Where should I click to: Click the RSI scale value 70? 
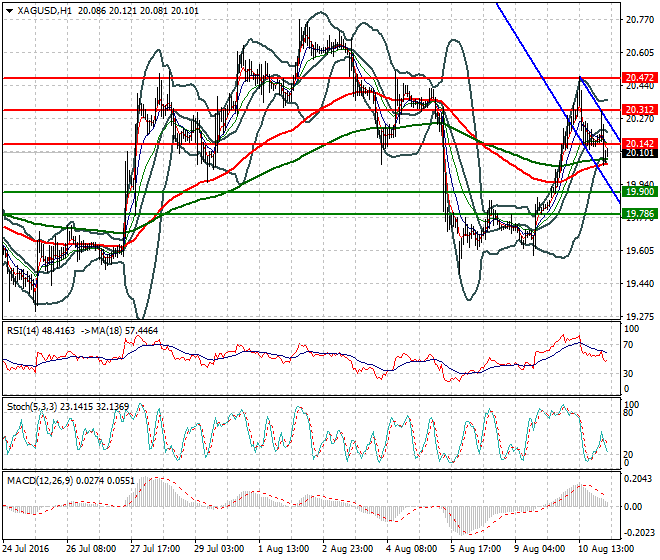coord(628,345)
